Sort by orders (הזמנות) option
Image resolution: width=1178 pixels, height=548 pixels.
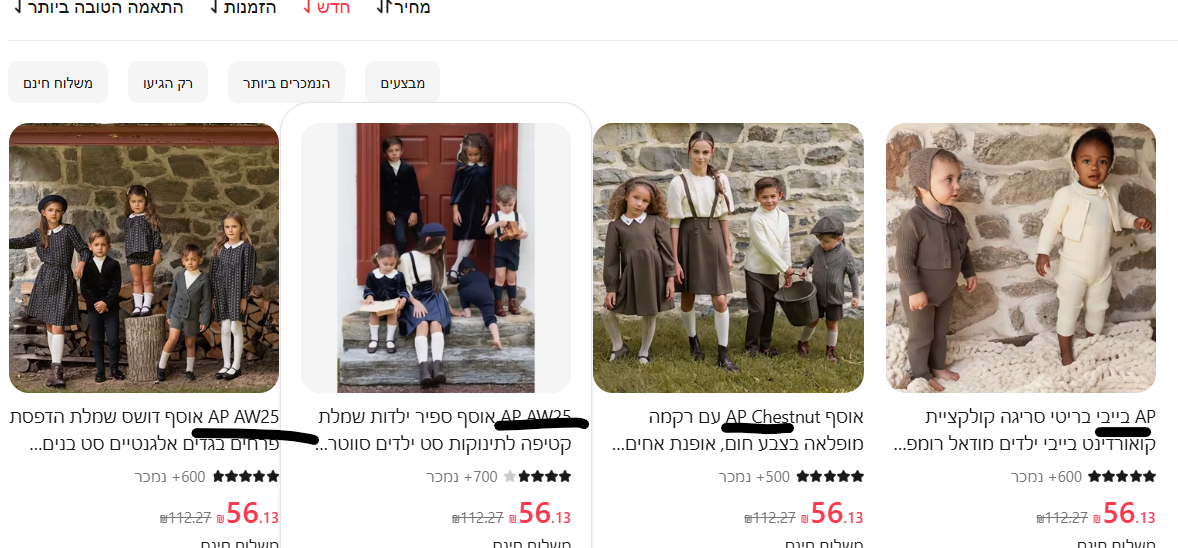(243, 8)
